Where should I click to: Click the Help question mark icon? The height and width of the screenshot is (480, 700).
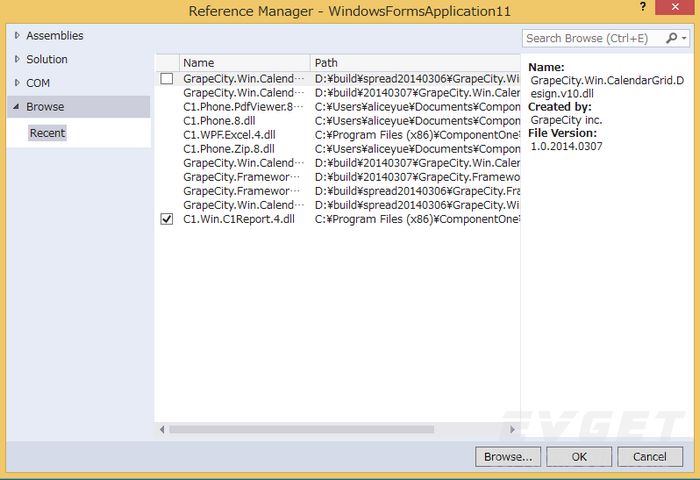click(642, 7)
